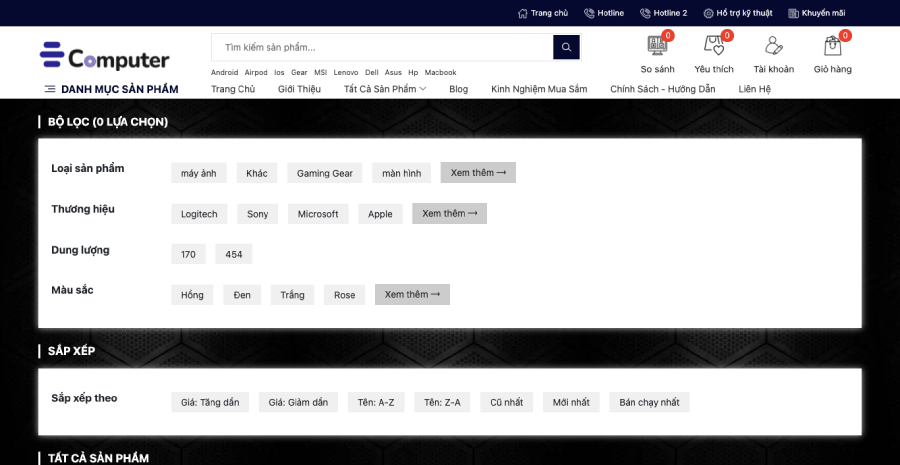900x465 pixels.
Task: Select the Trắng color filter
Action: (x=292, y=294)
